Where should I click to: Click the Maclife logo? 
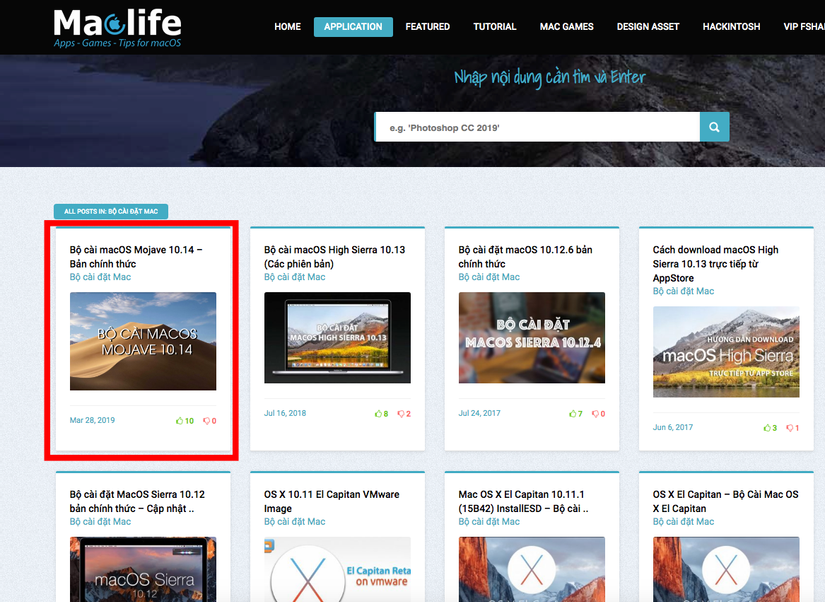(x=117, y=28)
